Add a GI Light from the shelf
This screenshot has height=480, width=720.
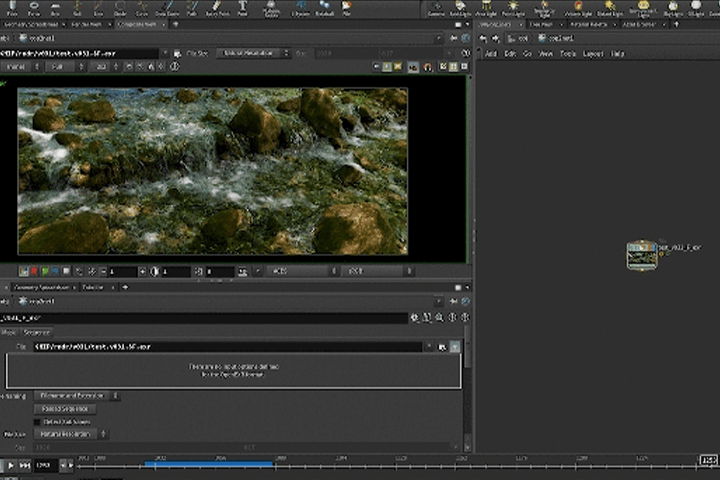pyautogui.click(x=696, y=8)
